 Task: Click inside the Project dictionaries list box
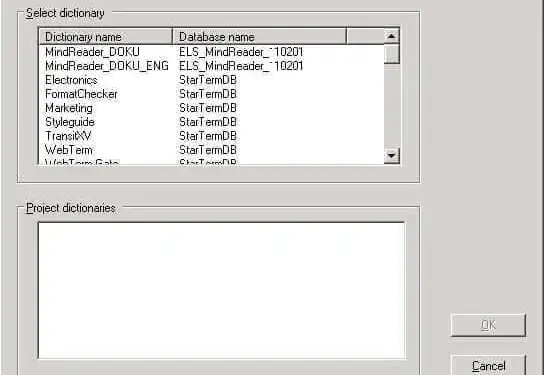click(221, 290)
